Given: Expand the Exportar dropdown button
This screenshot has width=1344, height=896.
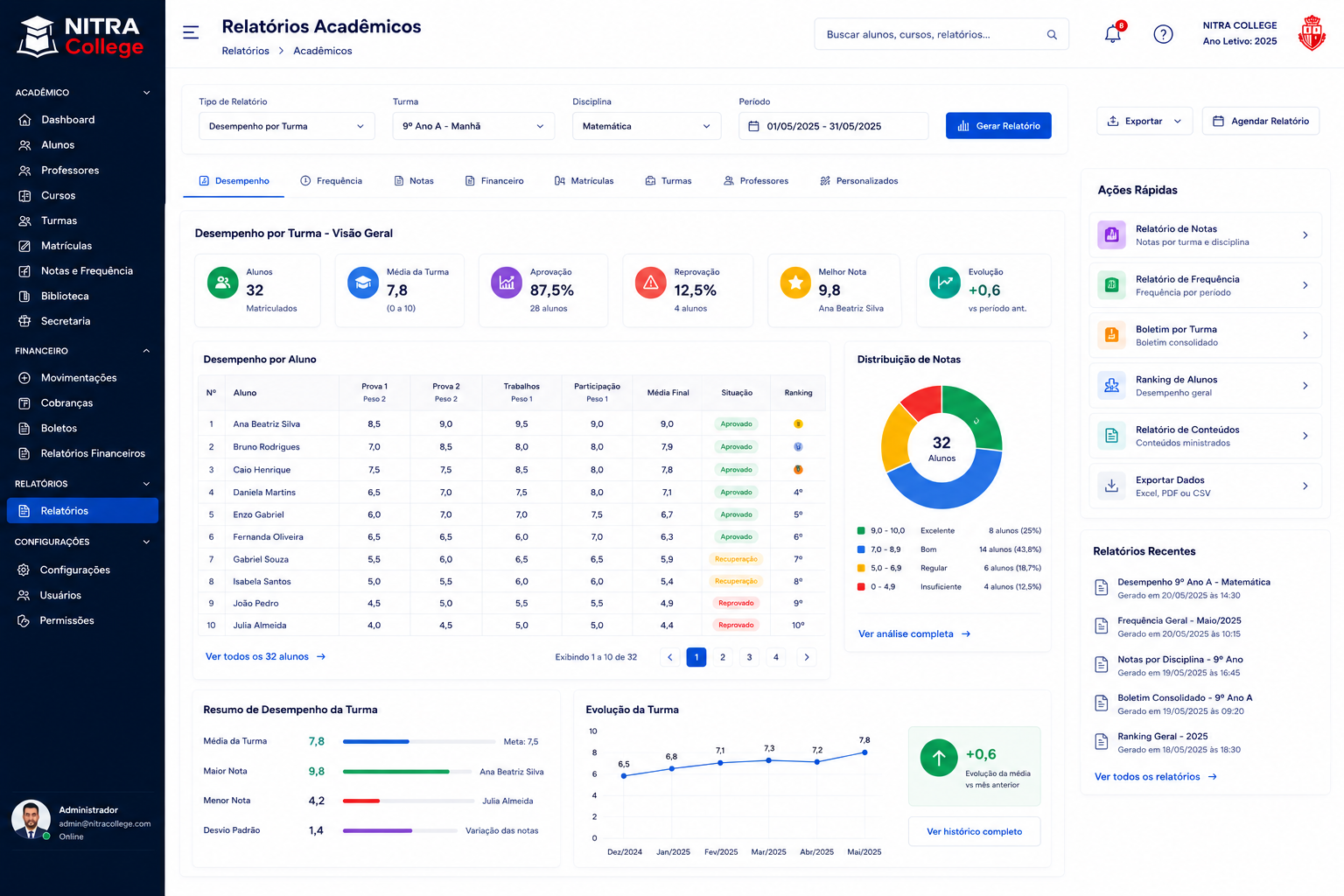Looking at the screenshot, I should click(1144, 121).
